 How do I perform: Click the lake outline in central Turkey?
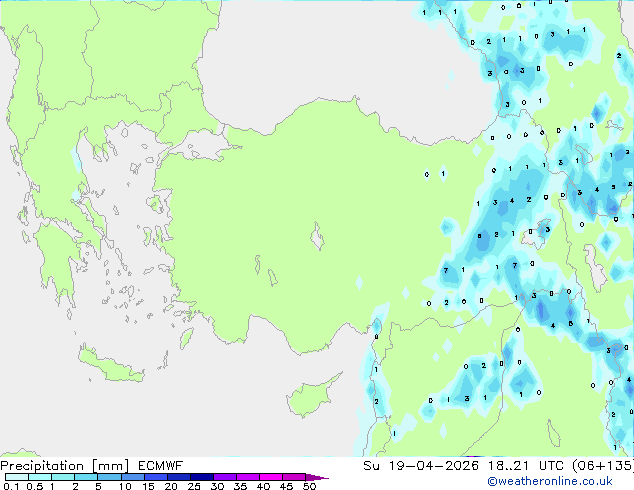[317, 236]
